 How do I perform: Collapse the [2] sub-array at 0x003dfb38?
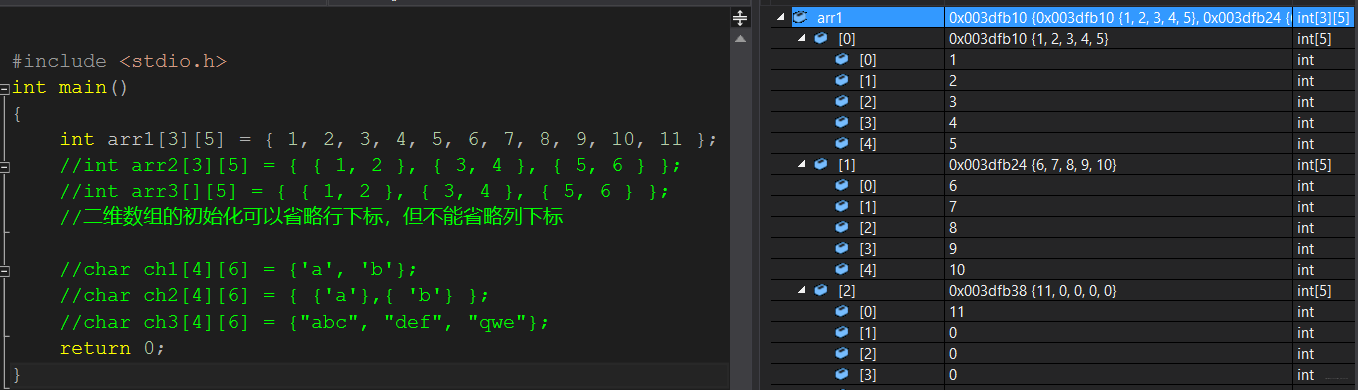coord(800,291)
